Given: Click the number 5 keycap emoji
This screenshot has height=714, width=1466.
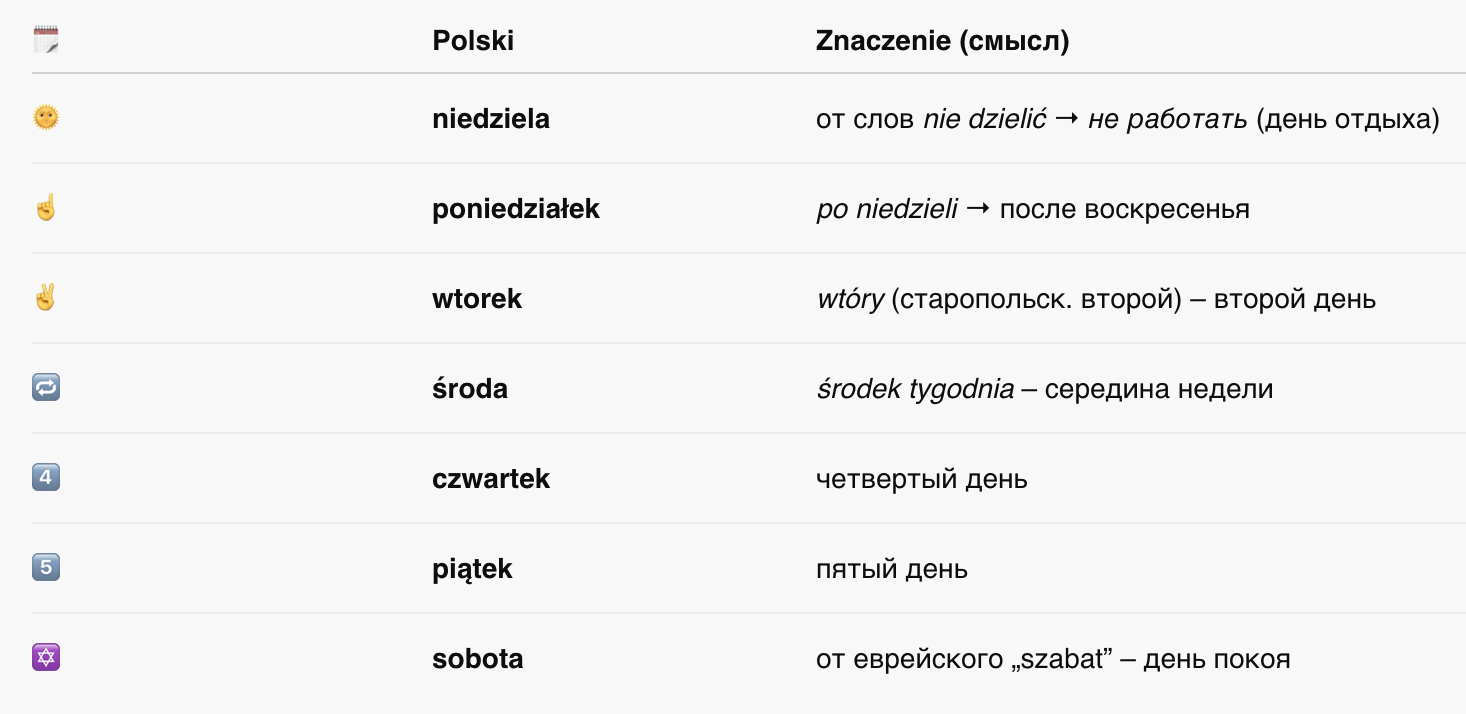Looking at the screenshot, I should click(46, 568).
